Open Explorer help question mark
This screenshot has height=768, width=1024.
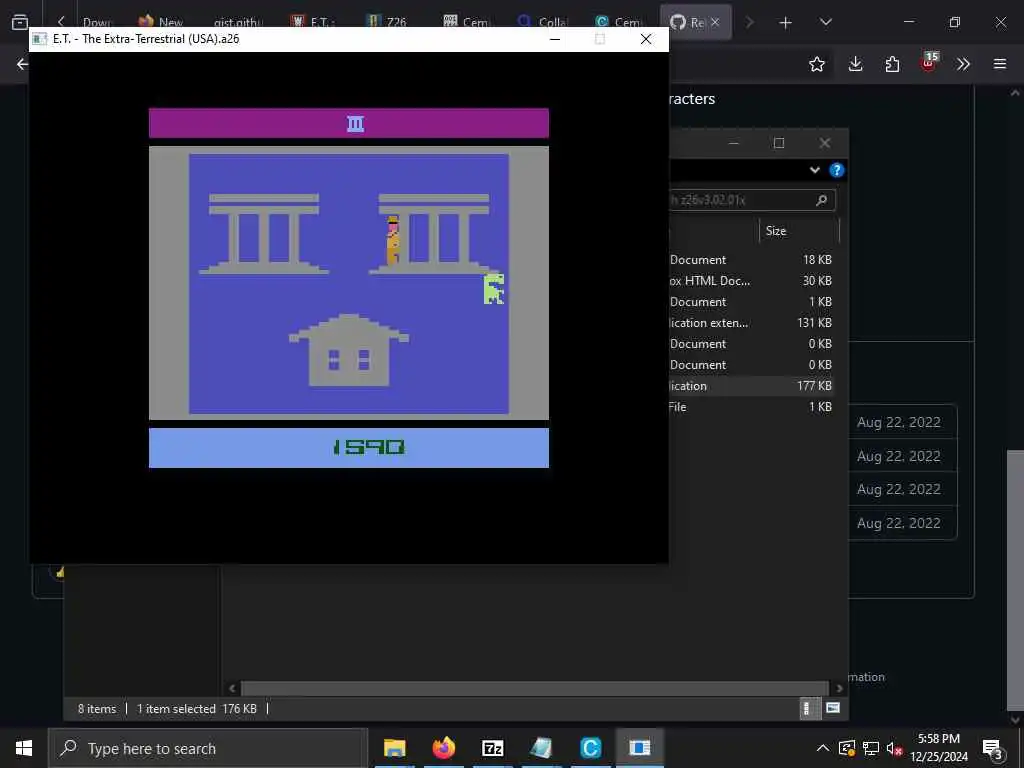[x=837, y=170]
